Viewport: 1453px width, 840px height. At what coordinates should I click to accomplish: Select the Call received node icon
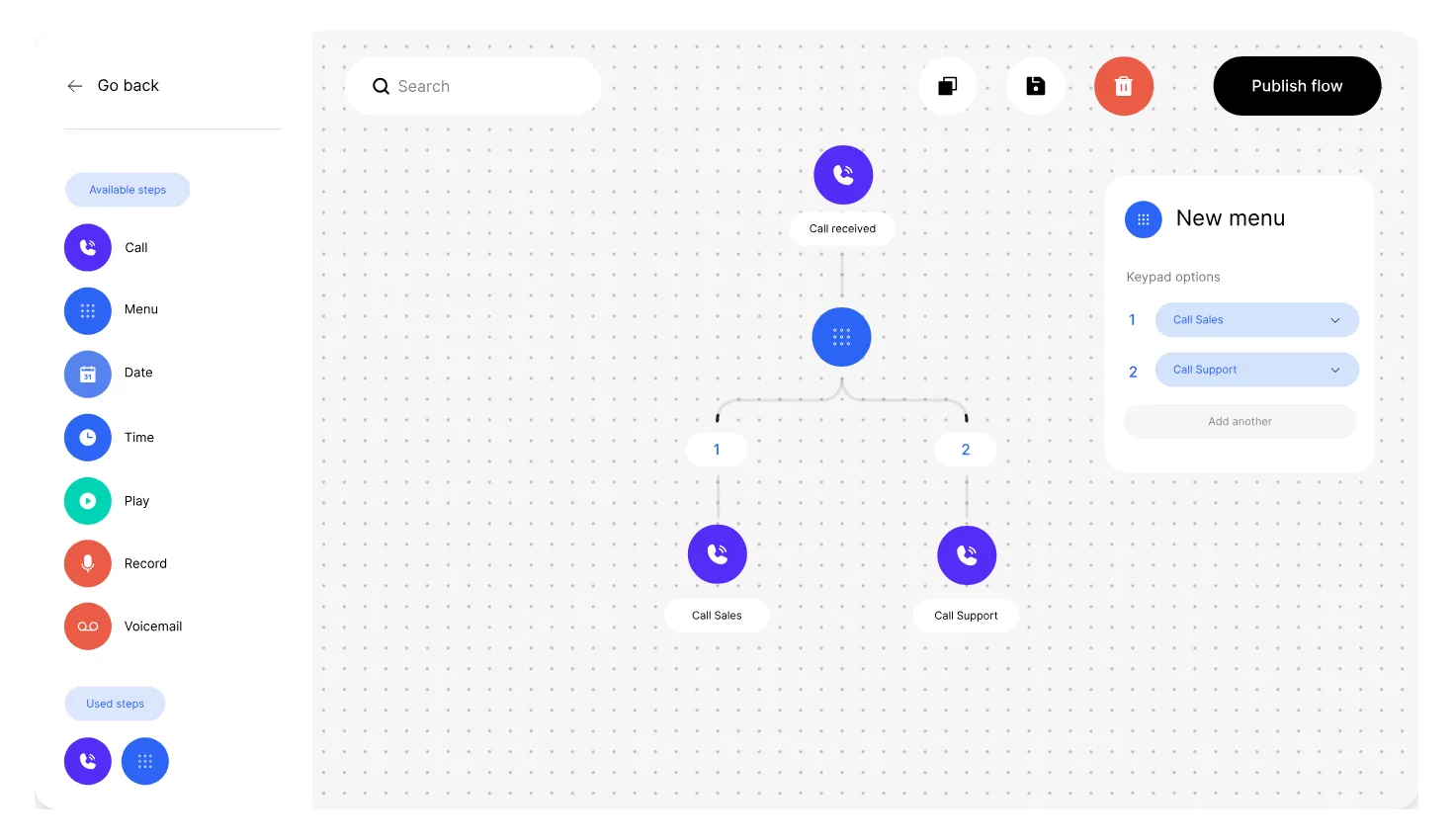coord(843,175)
